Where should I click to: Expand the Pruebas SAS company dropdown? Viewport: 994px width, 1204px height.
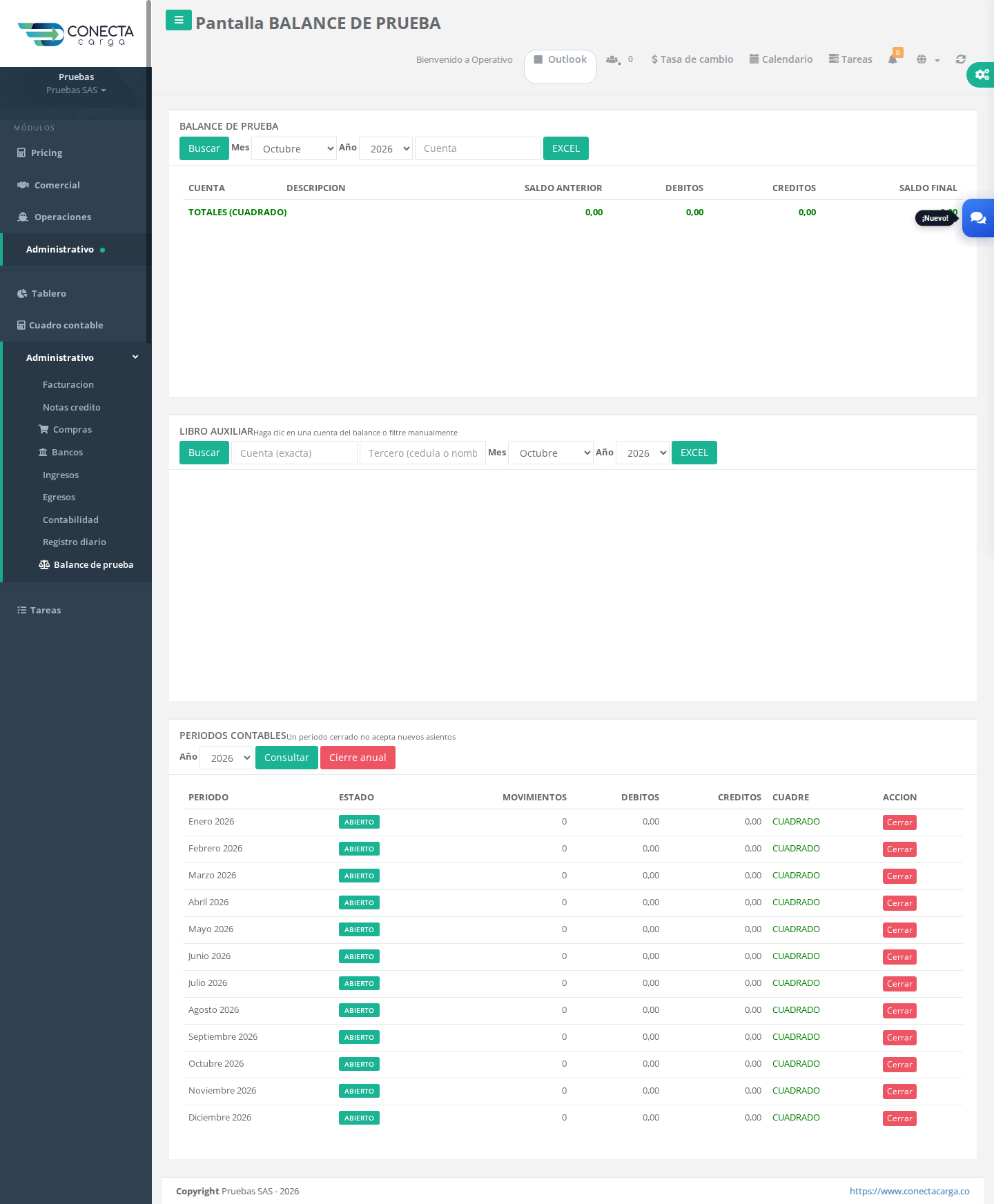click(x=76, y=90)
